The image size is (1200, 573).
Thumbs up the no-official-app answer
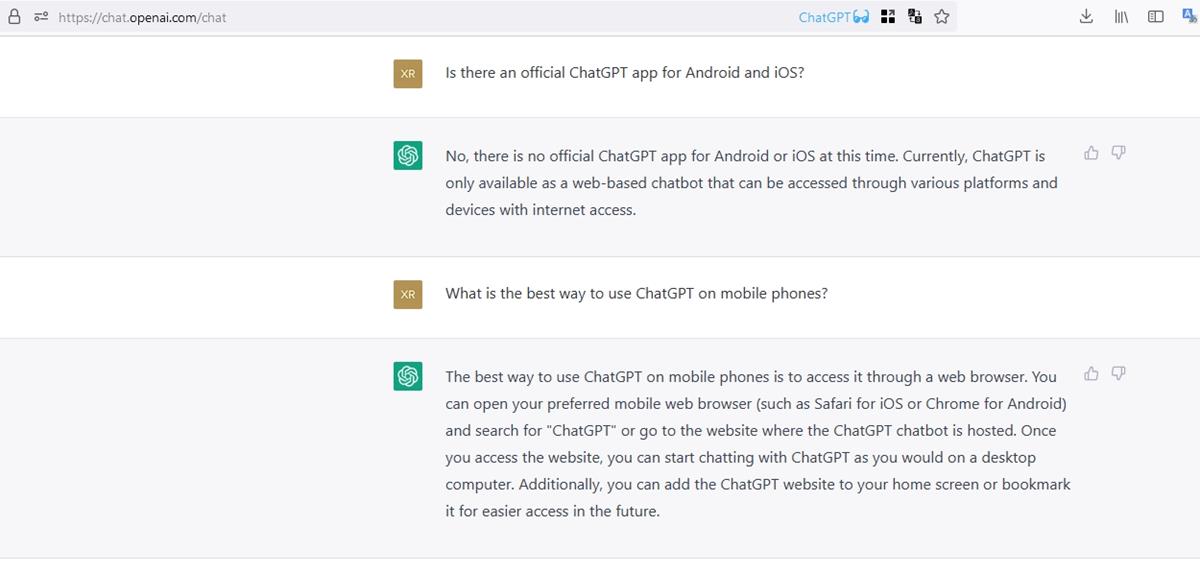(x=1091, y=153)
